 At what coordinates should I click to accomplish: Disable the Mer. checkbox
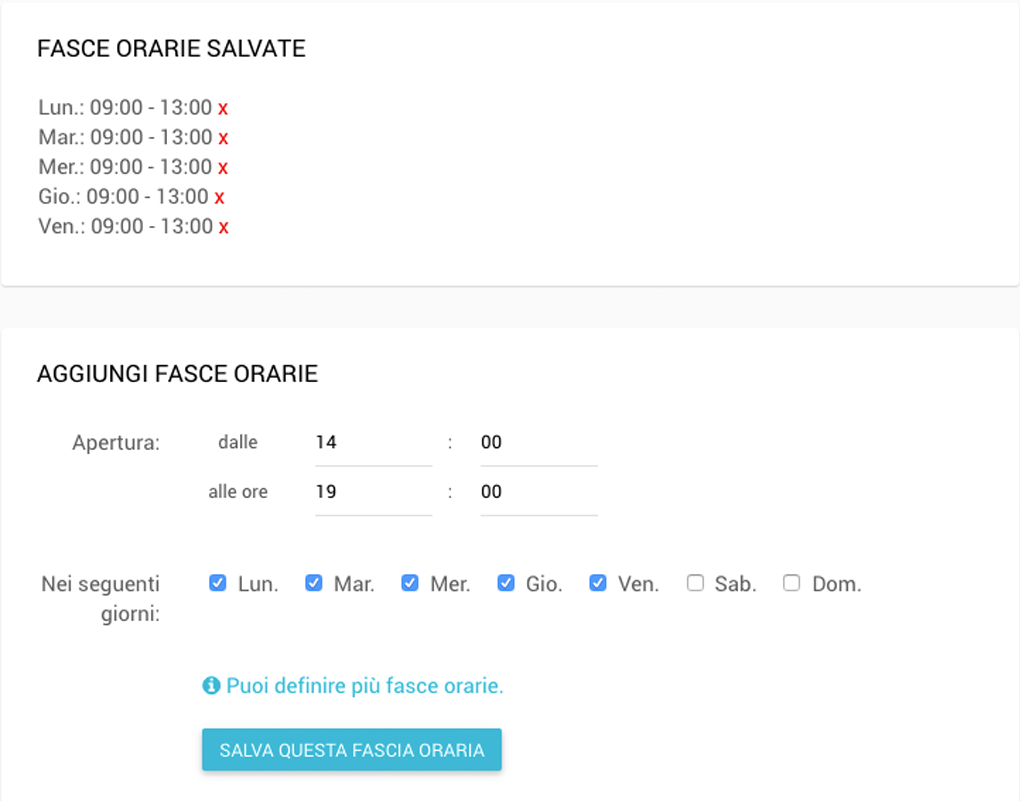[x=410, y=583]
